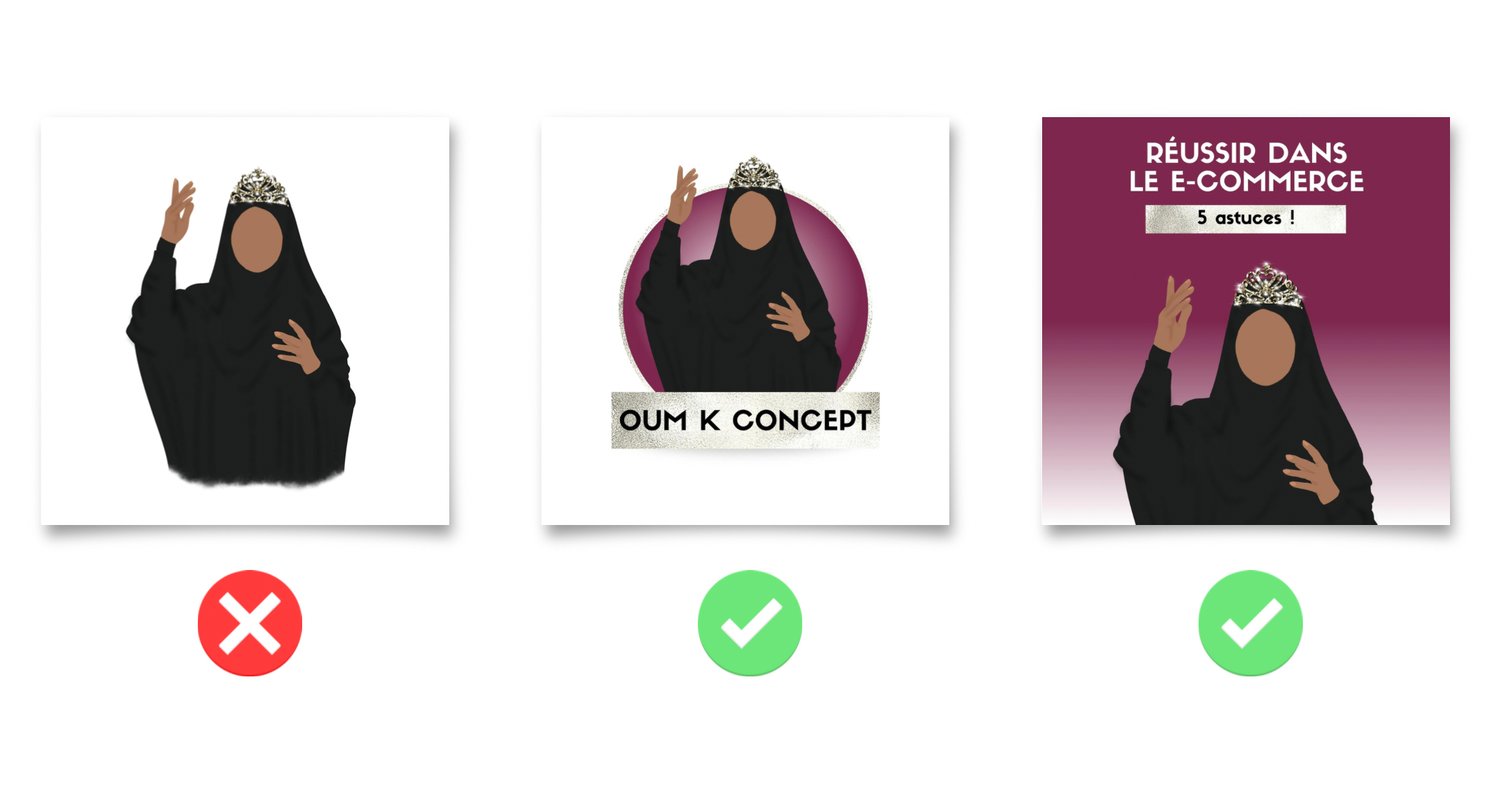Select the purple e-commerce poster thumbnail
The height and width of the screenshot is (785, 1500).
[1246, 321]
